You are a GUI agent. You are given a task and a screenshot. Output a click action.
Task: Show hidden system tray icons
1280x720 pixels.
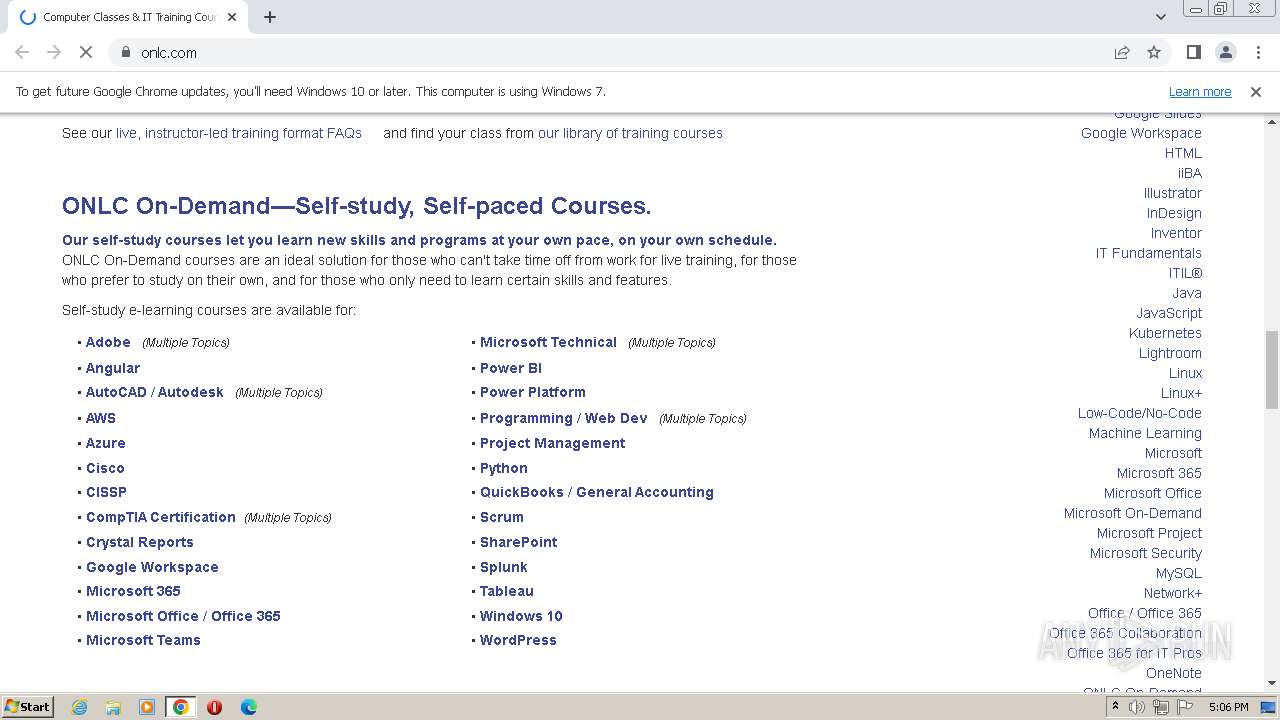(1115, 707)
